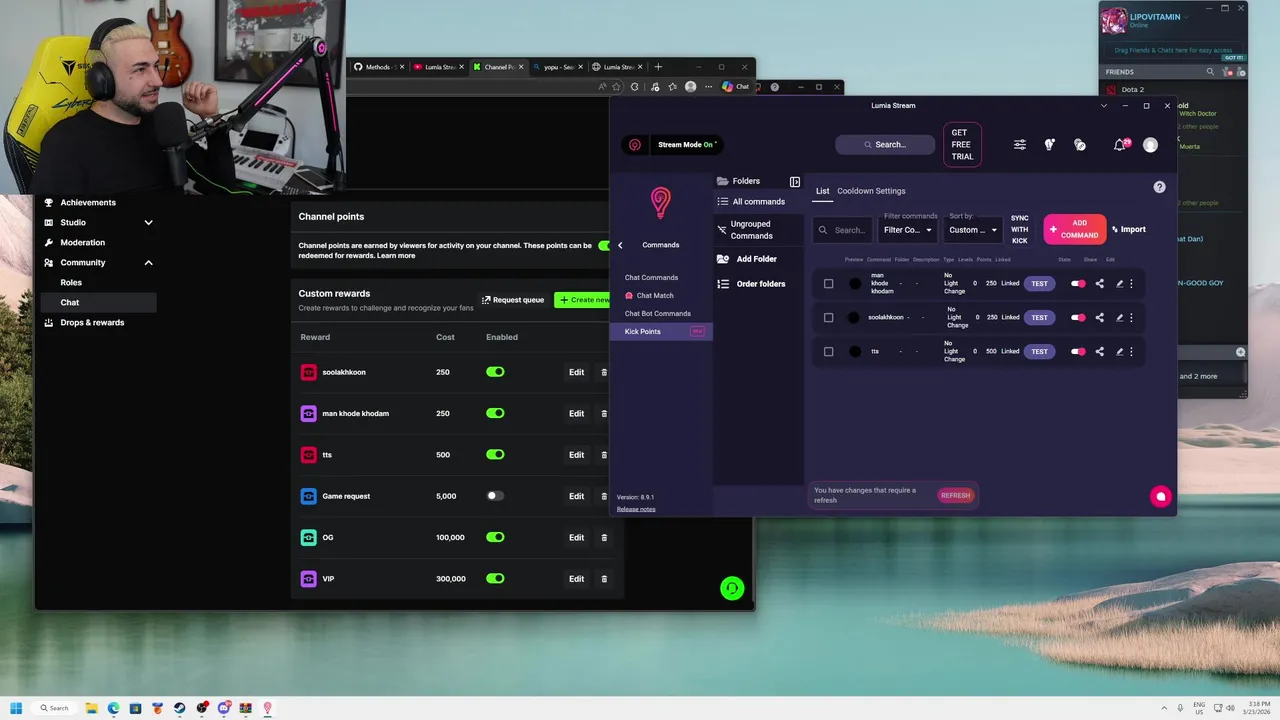Open more options for man khode khodam

[x=1132, y=284]
